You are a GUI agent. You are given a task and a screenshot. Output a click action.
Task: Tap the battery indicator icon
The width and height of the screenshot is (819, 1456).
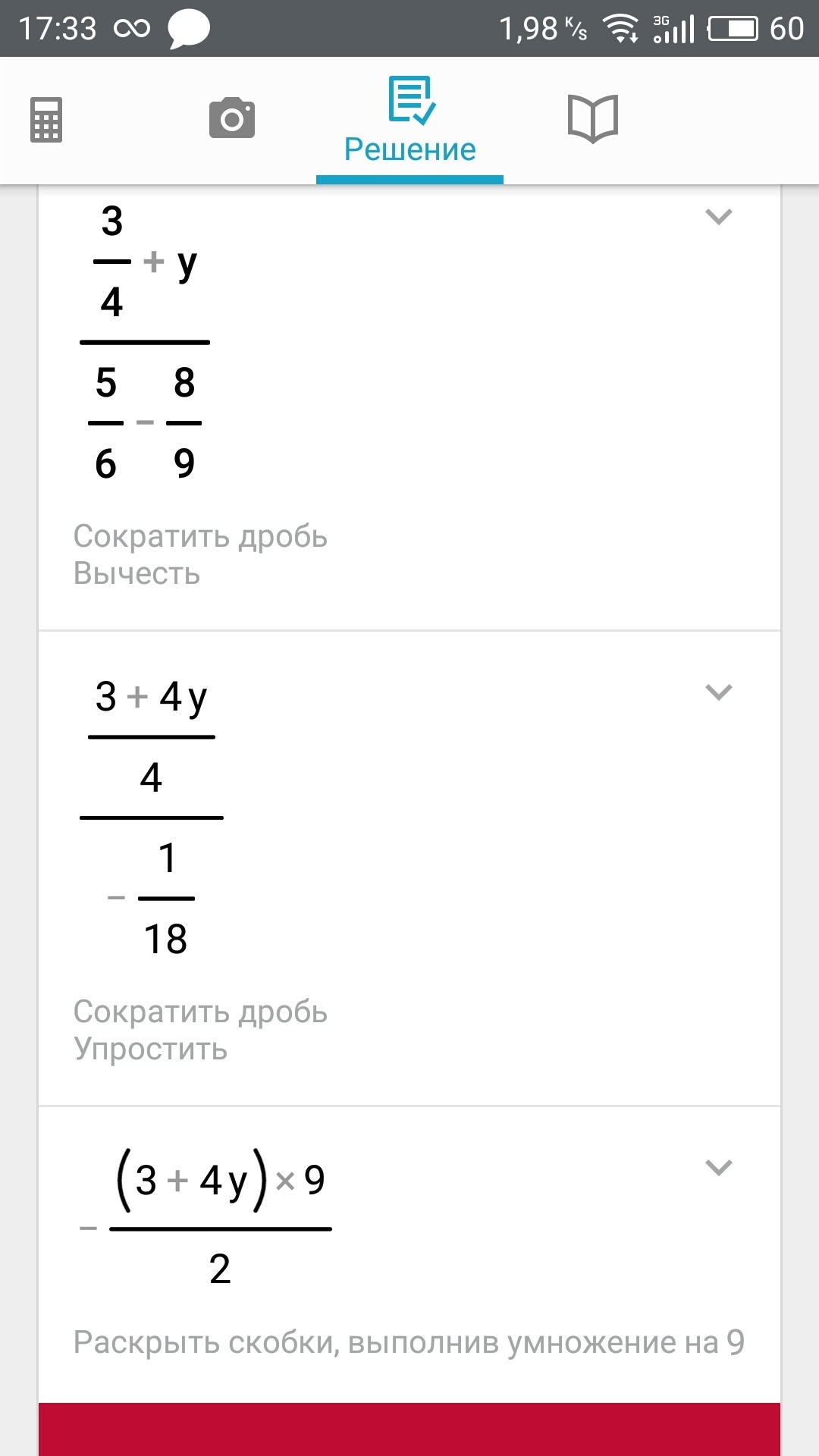[733, 30]
